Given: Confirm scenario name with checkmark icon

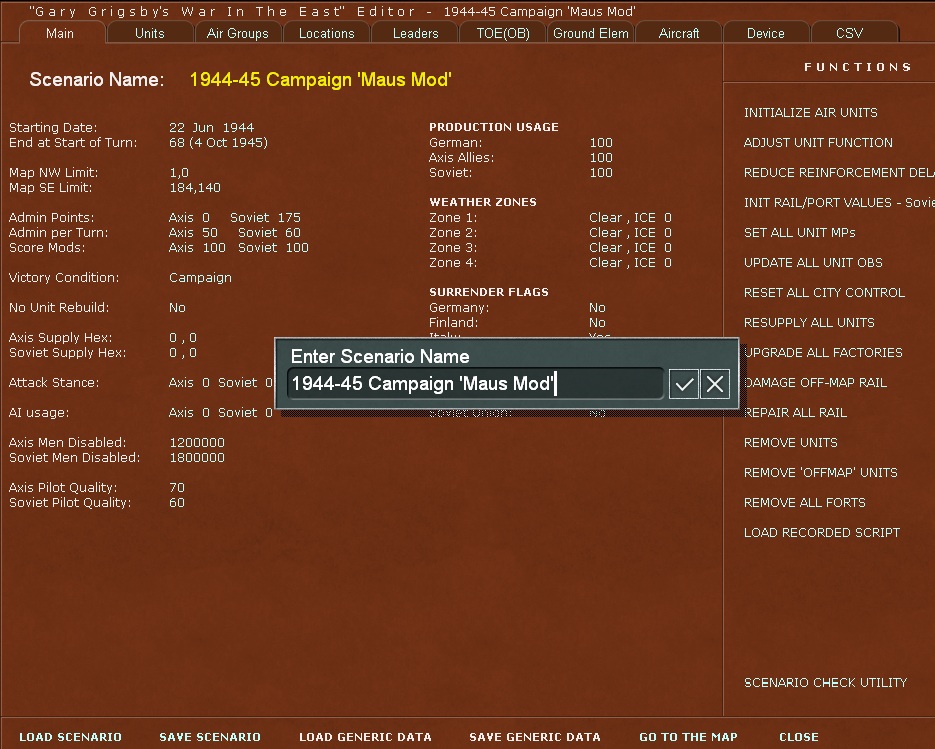Looking at the screenshot, I should (x=683, y=383).
